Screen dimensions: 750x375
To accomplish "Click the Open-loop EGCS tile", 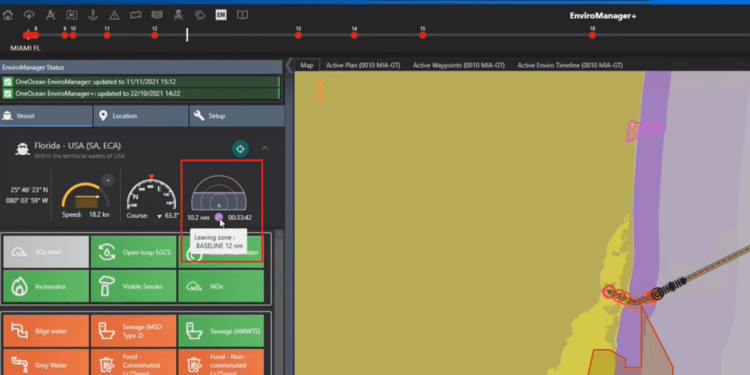I will 133,252.
